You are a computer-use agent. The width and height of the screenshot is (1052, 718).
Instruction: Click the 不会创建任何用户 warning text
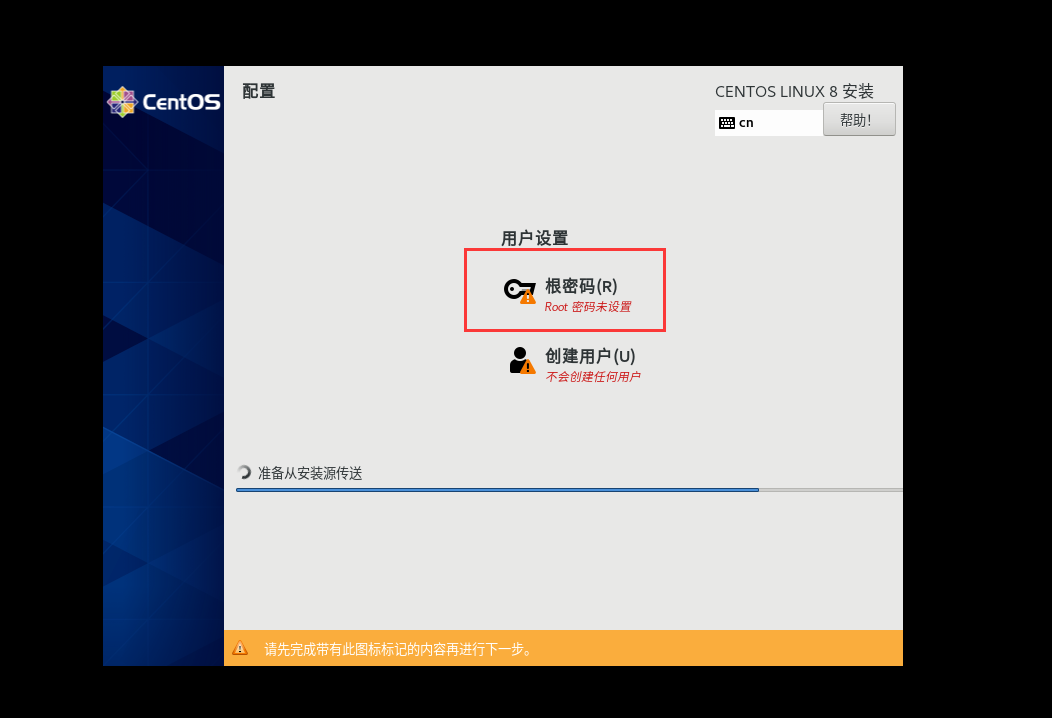pyautogui.click(x=594, y=377)
